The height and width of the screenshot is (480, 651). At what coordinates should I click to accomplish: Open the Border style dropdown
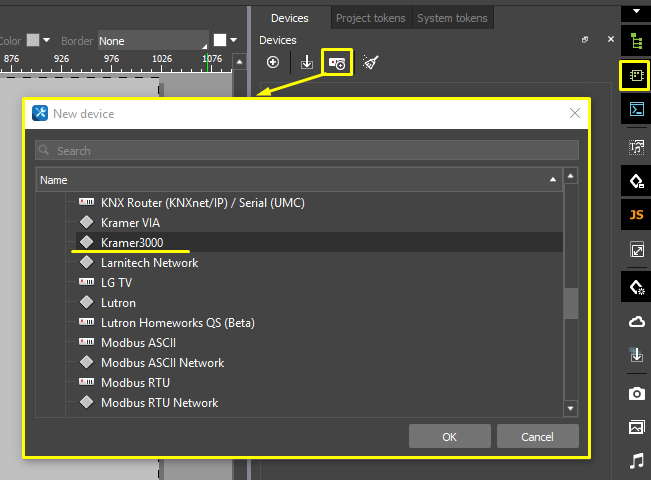click(x=151, y=41)
